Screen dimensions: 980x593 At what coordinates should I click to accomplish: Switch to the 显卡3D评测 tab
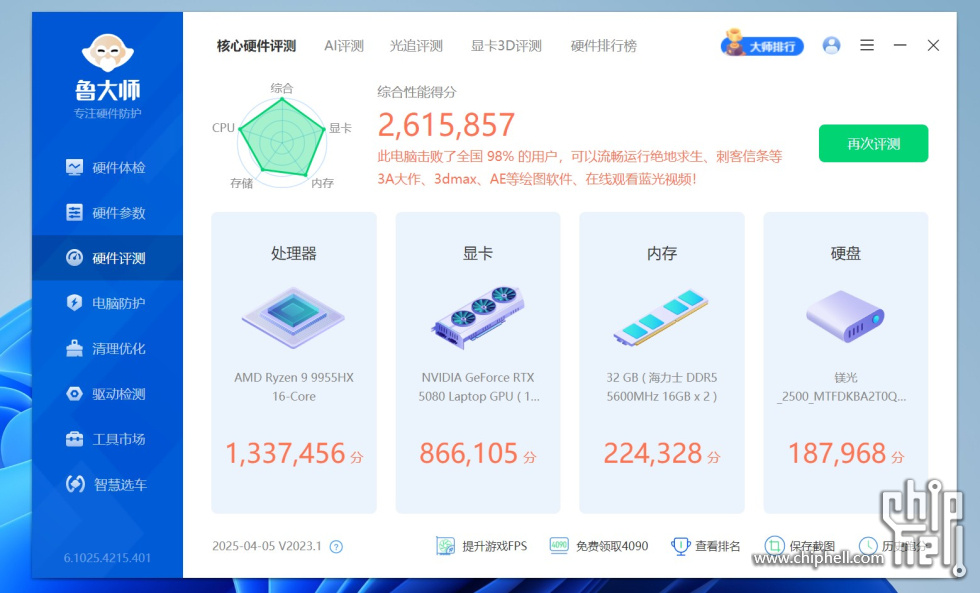click(506, 46)
